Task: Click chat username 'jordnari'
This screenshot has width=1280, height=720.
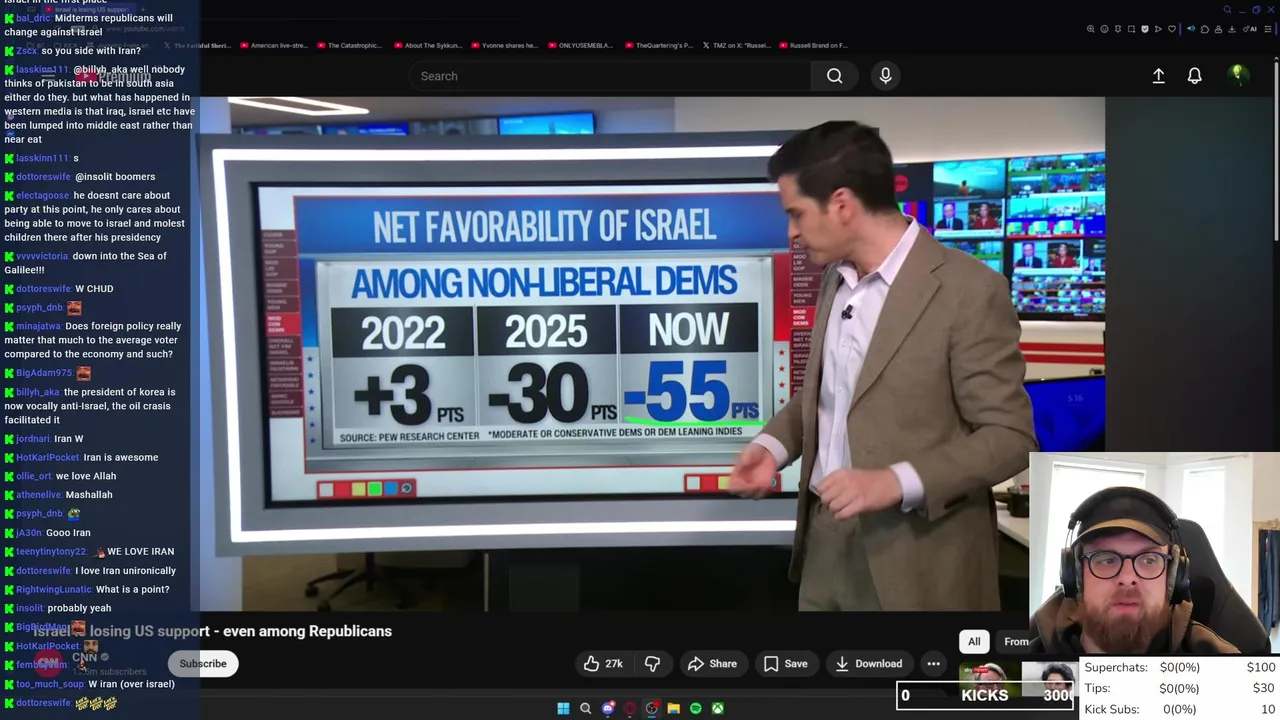Action: coord(33,439)
